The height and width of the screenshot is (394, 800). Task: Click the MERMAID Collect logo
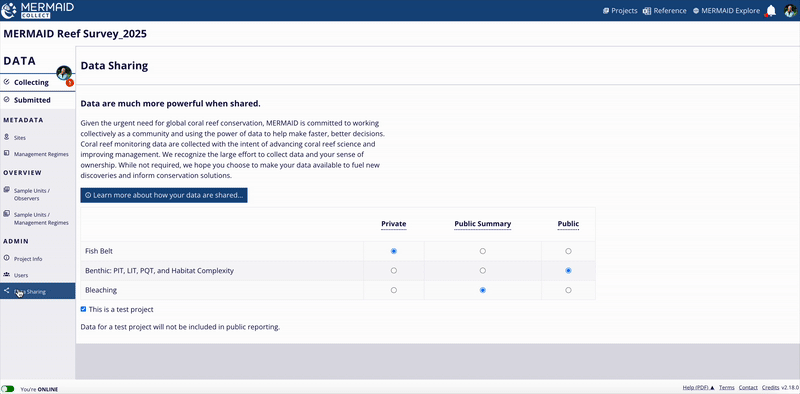(x=38, y=10)
